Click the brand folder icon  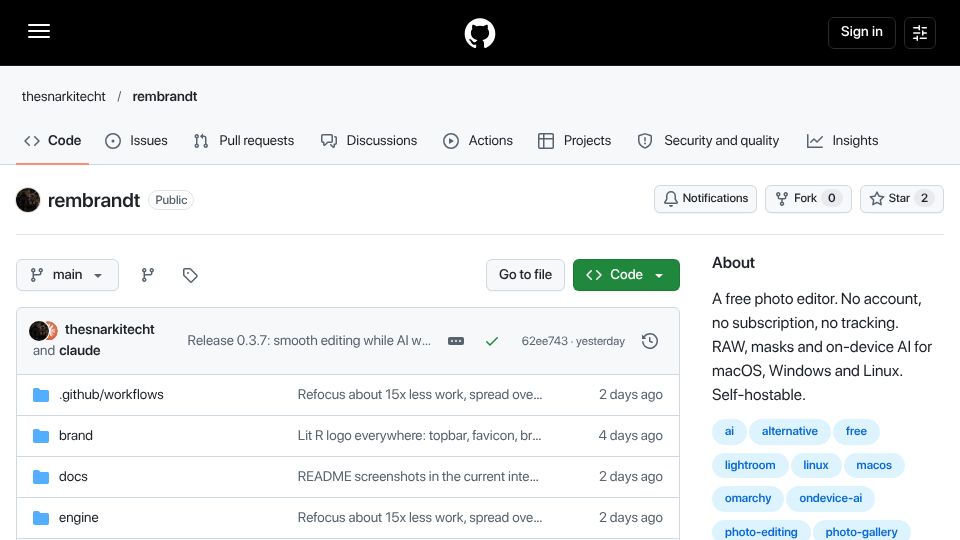click(x=41, y=436)
